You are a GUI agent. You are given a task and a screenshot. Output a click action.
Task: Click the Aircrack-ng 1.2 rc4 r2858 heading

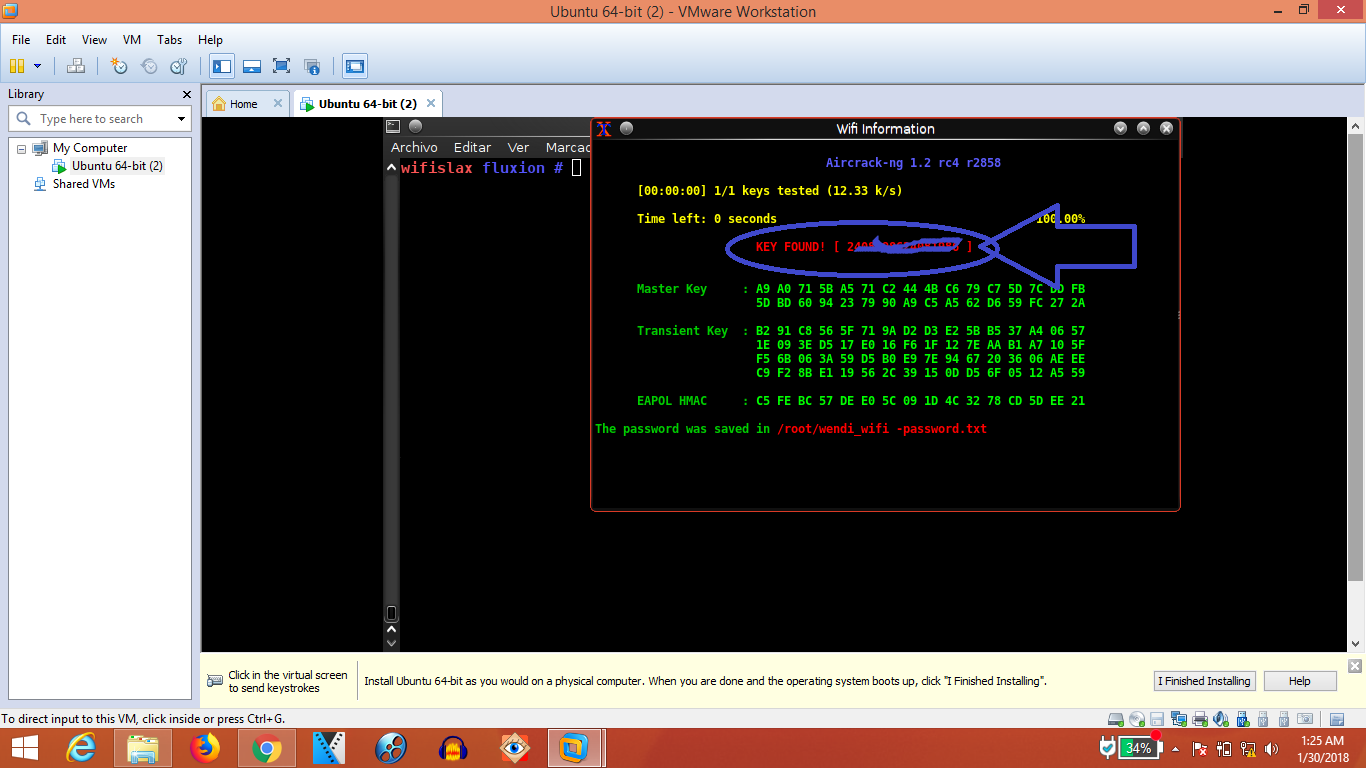[913, 163]
